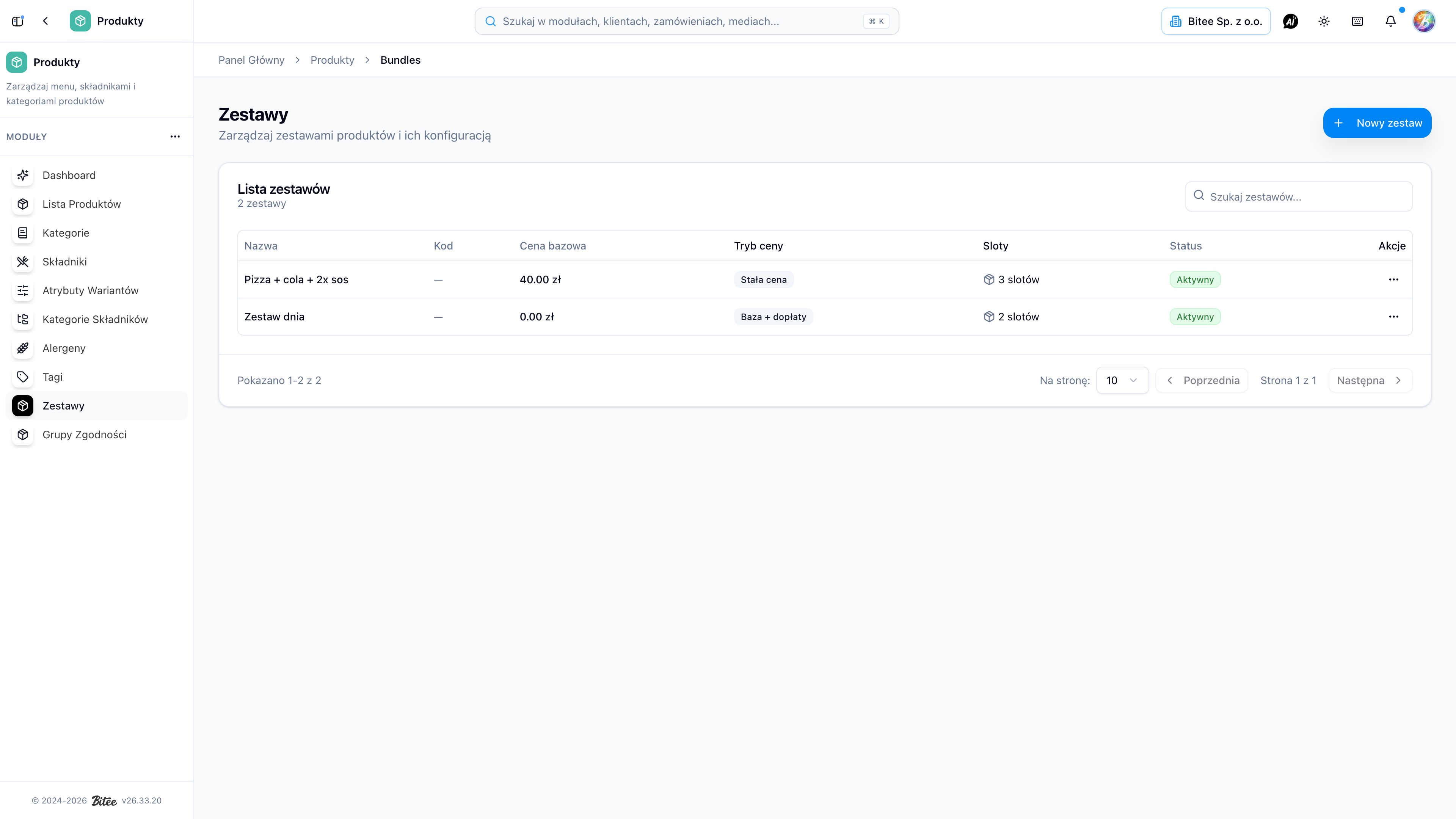The height and width of the screenshot is (819, 1456).
Task: Toggle the sidebar panel icon
Action: [x=17, y=21]
